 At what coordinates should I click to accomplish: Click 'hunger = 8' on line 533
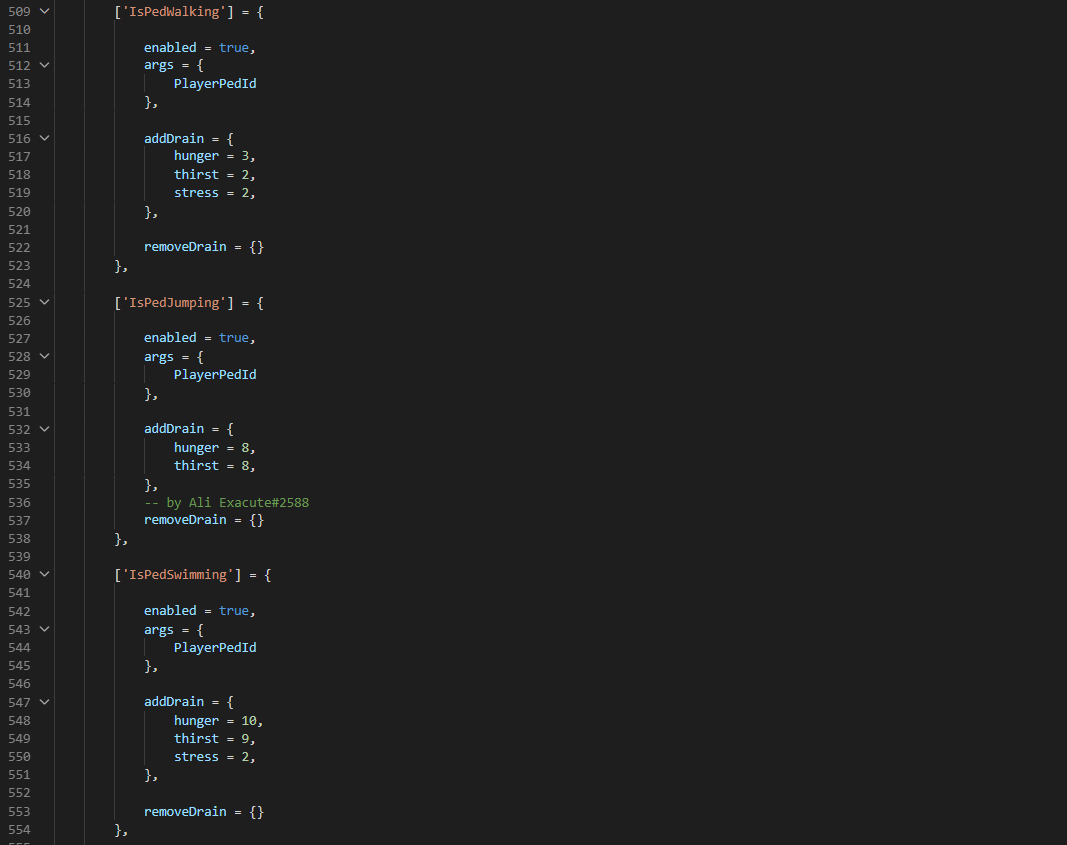[211, 448]
